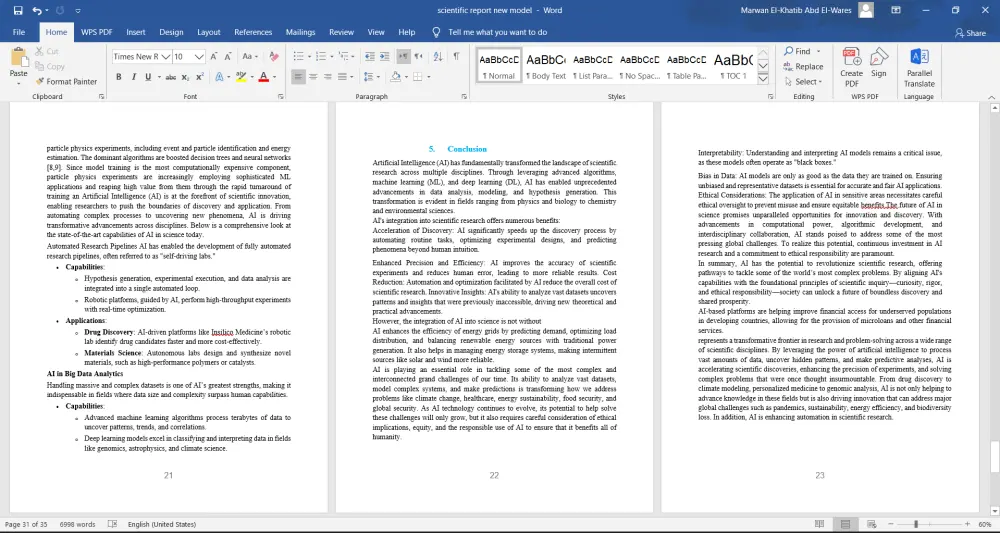Increase font size with Grow Font icon
The height and width of the screenshot is (533, 1000).
(214, 57)
